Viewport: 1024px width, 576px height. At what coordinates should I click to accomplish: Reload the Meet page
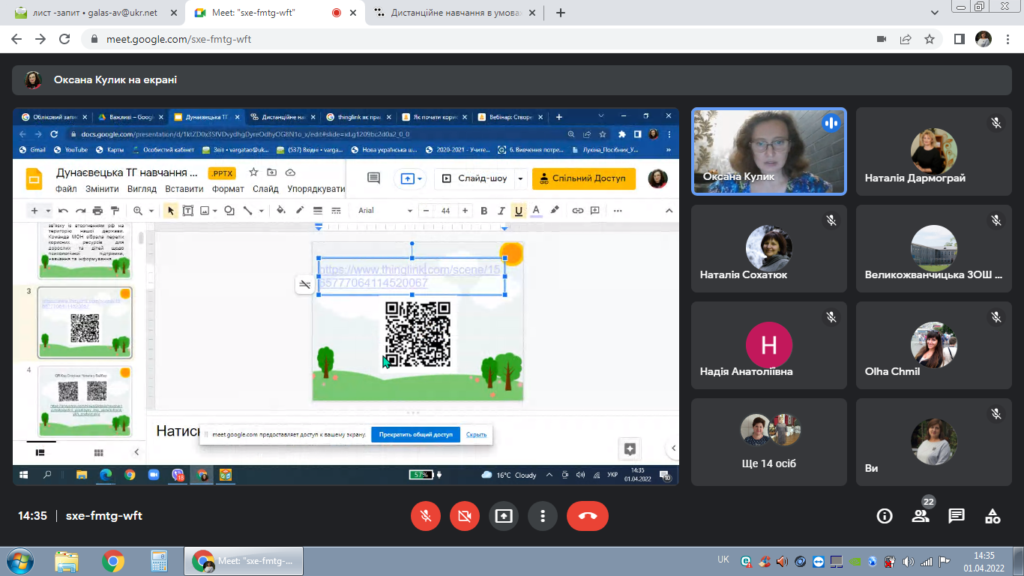point(64,39)
